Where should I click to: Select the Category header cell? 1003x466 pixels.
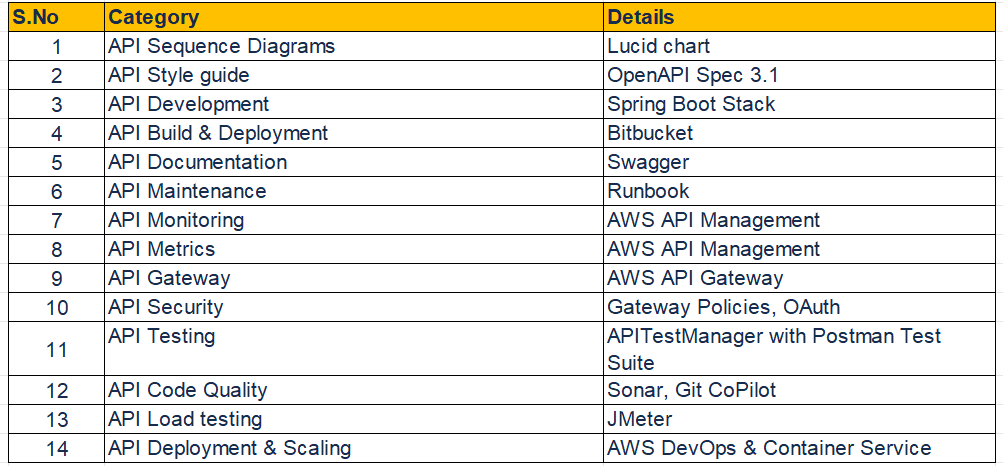point(354,17)
